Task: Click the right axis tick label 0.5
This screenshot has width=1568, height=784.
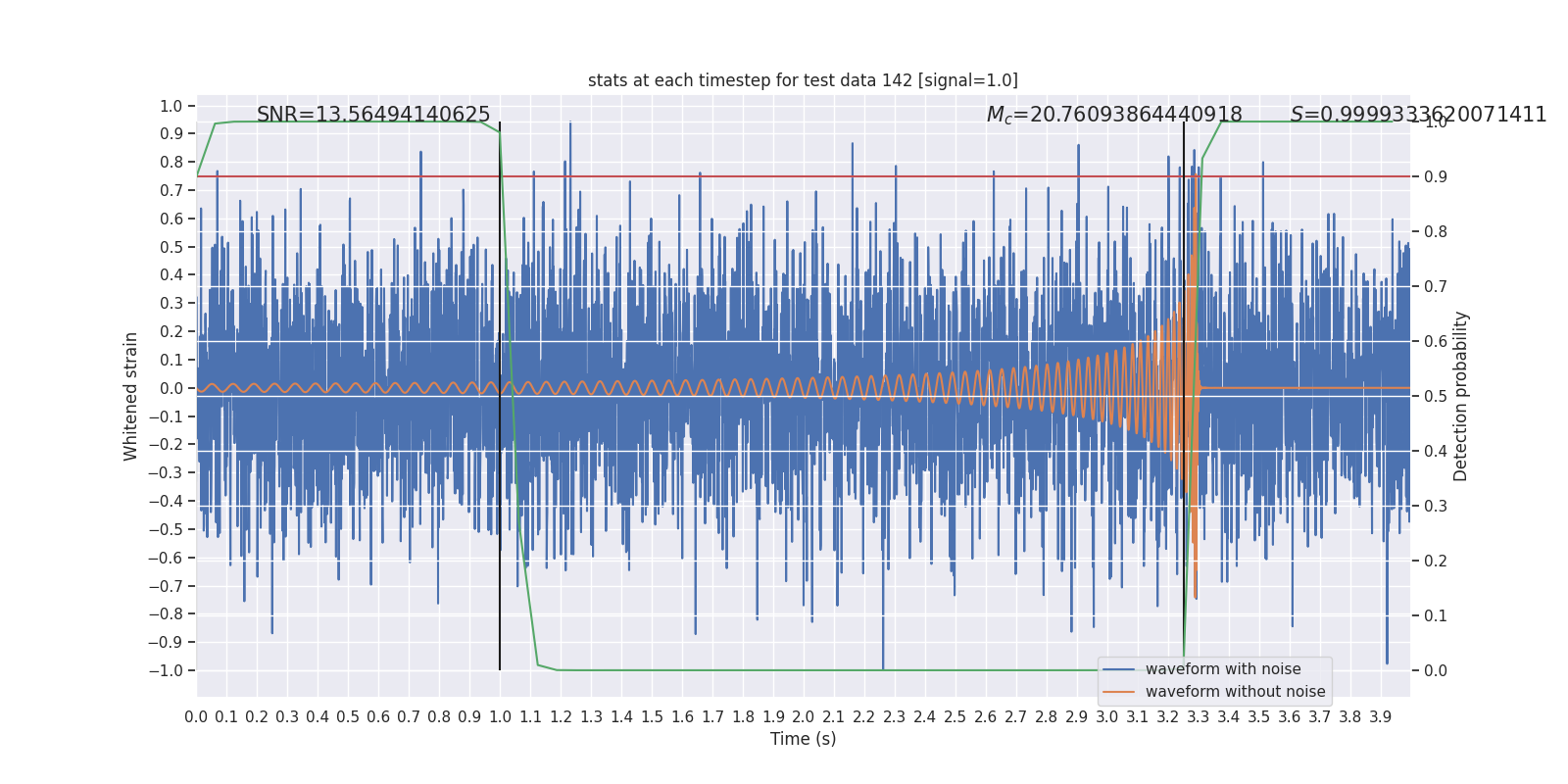Action: 1436,396
